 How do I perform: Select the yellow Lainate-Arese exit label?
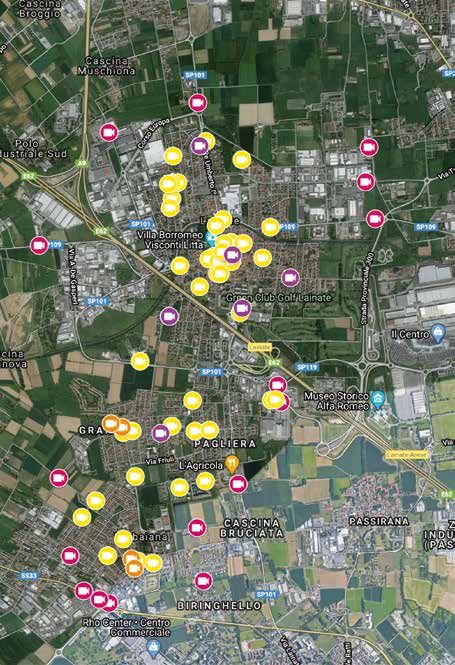[407, 455]
